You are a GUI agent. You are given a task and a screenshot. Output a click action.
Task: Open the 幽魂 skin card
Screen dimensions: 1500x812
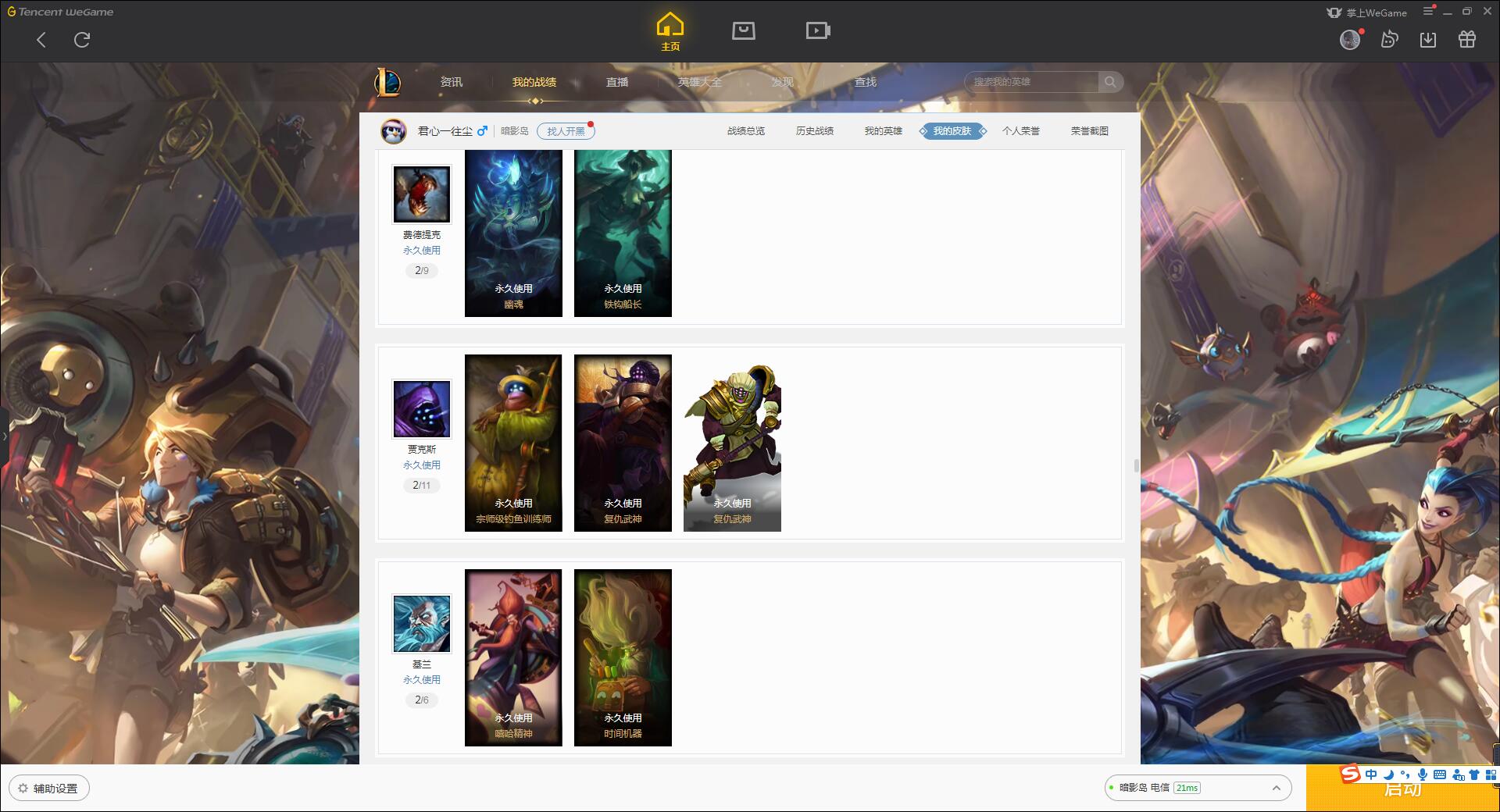tap(513, 233)
